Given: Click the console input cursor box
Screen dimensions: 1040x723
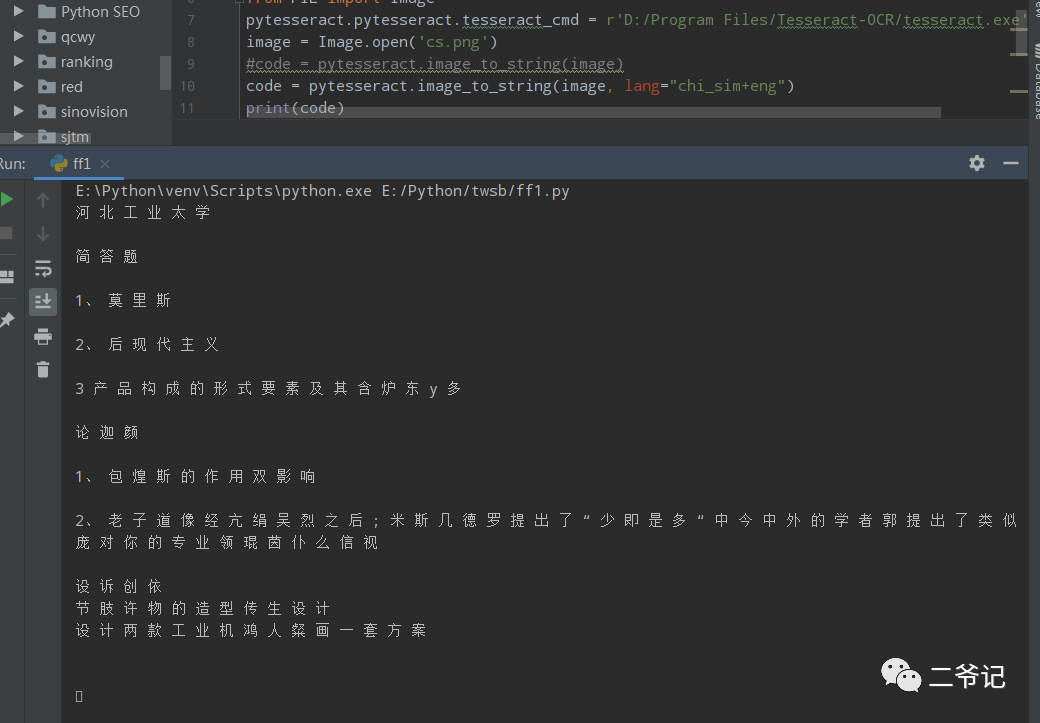Looking at the screenshot, I should point(79,696).
